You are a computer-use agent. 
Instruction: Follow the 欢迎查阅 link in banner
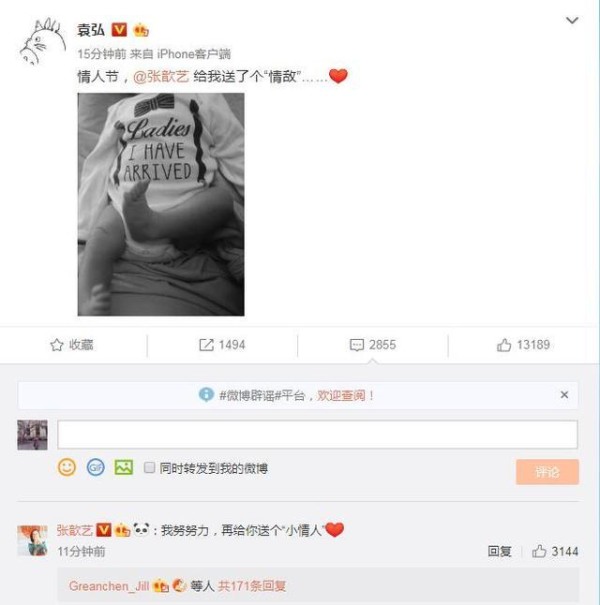pyautogui.click(x=341, y=395)
